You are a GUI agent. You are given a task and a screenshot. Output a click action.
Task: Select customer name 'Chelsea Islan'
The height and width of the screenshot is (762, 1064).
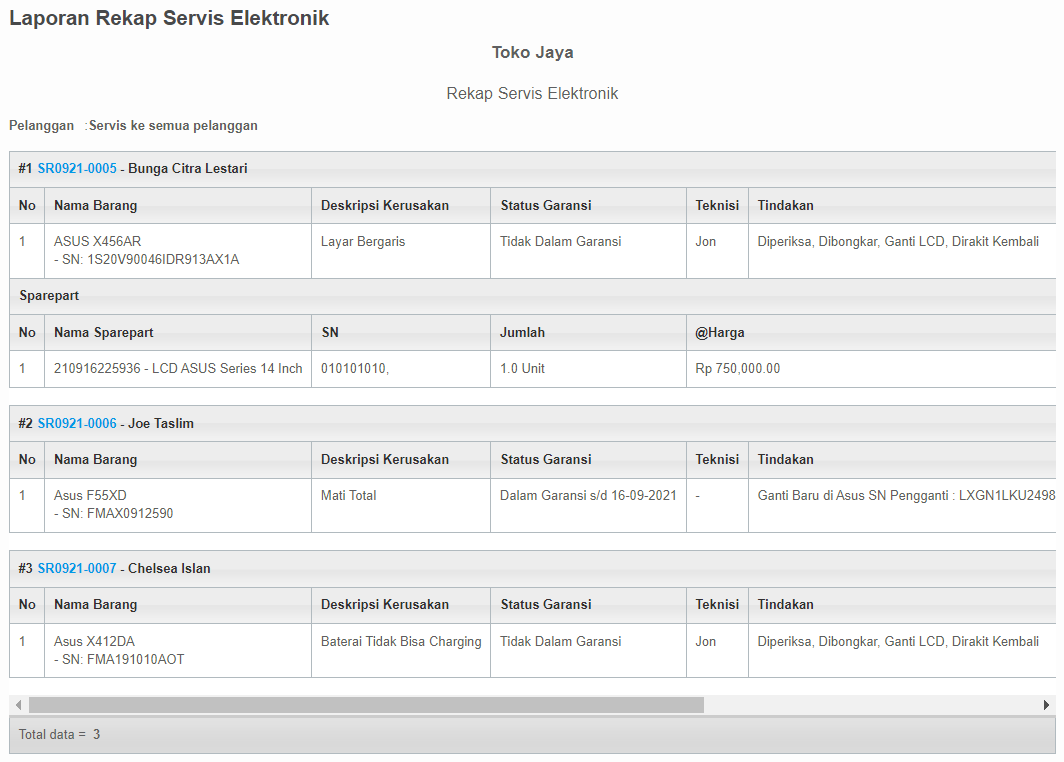coord(169,569)
